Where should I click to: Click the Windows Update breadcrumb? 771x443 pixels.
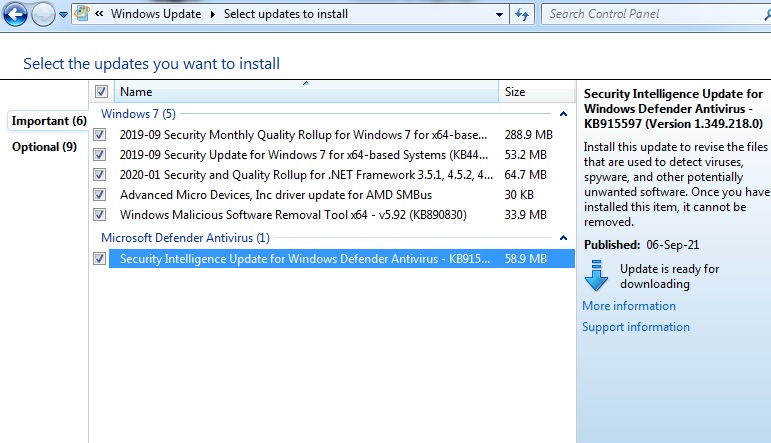tap(156, 14)
